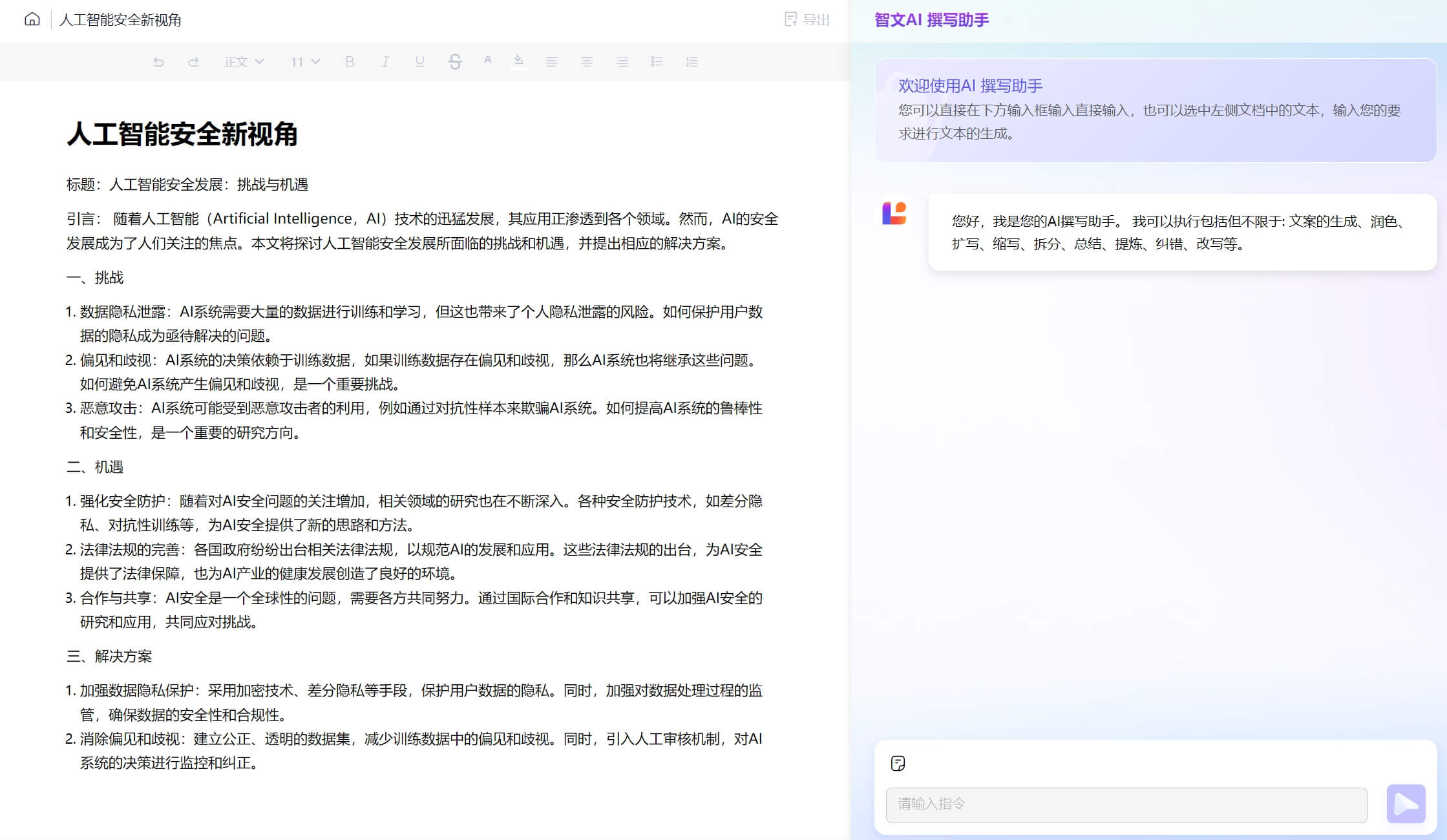The height and width of the screenshot is (840, 1447).
Task: Insert a bulleted list
Action: point(657,62)
